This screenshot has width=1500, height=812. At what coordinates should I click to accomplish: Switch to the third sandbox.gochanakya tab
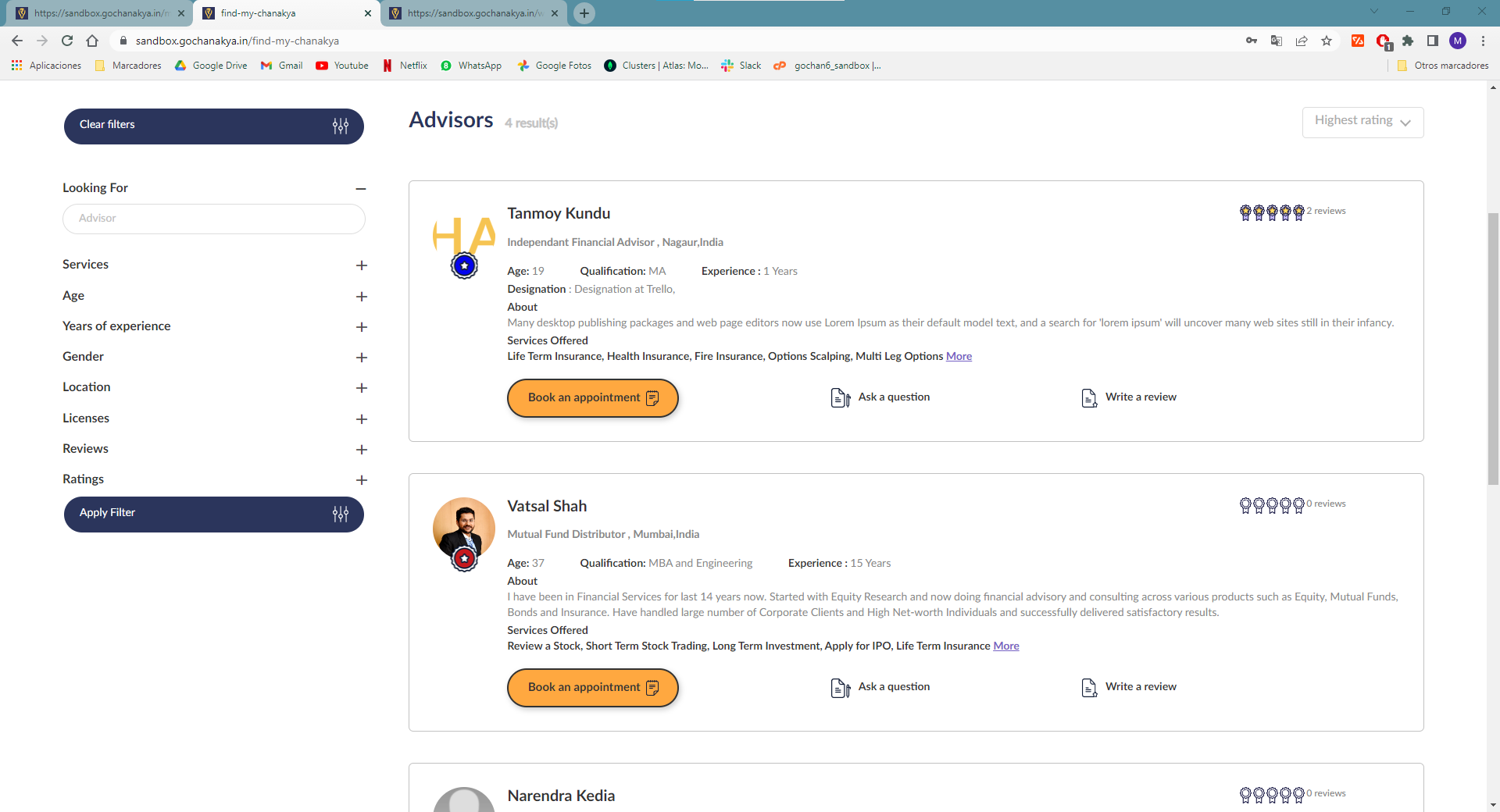pyautogui.click(x=473, y=13)
